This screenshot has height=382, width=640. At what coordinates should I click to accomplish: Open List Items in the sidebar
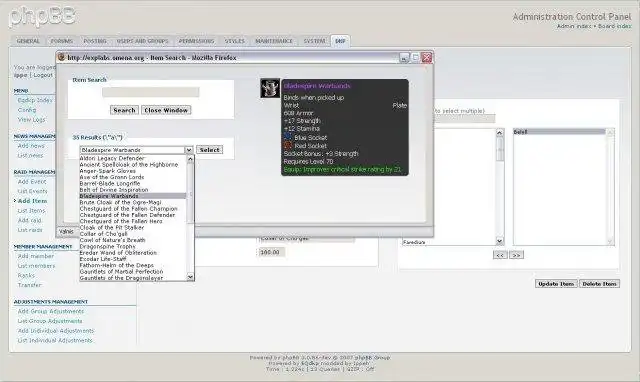click(31, 211)
